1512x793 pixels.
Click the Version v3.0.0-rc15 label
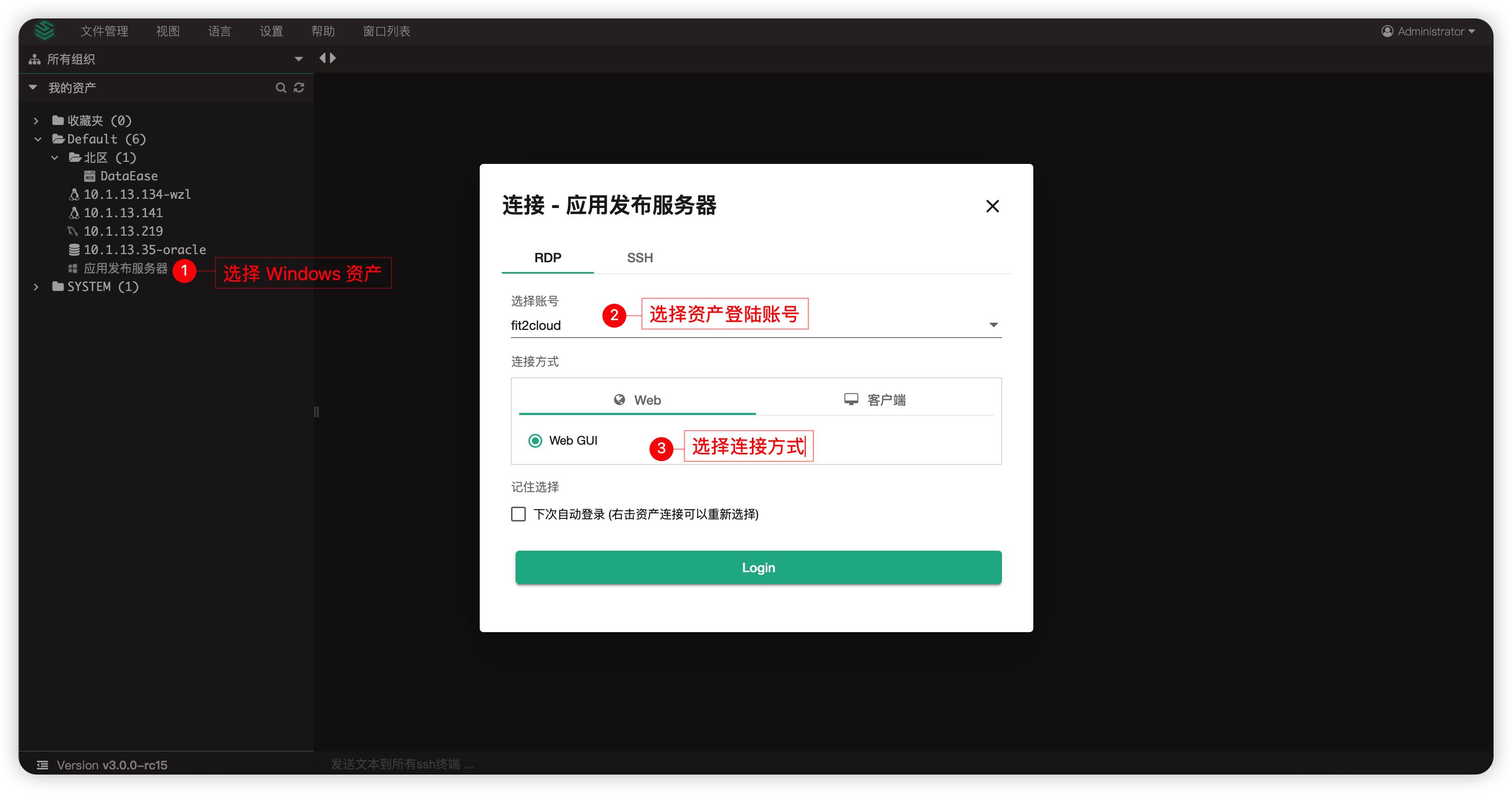112,765
